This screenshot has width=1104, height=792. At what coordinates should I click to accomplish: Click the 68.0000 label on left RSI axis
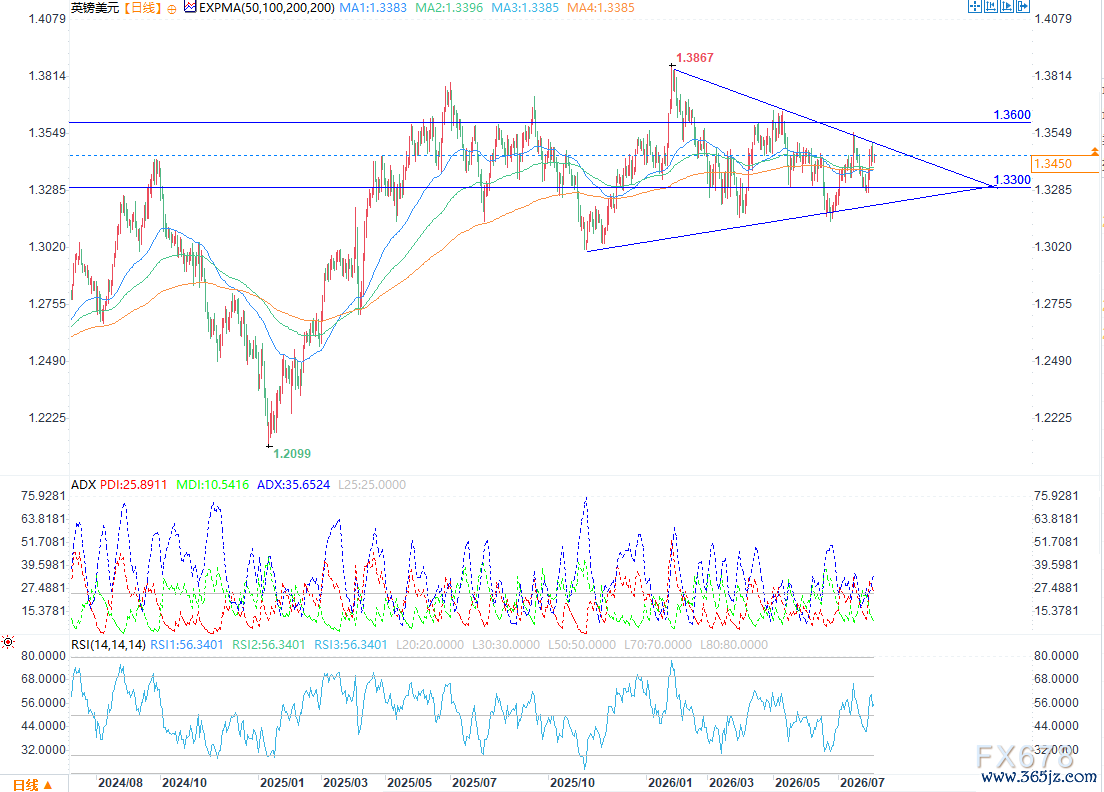44,679
